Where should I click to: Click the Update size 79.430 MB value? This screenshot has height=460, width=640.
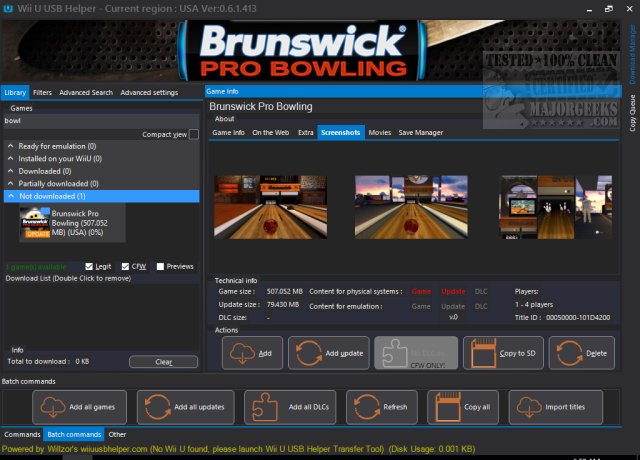click(x=283, y=304)
